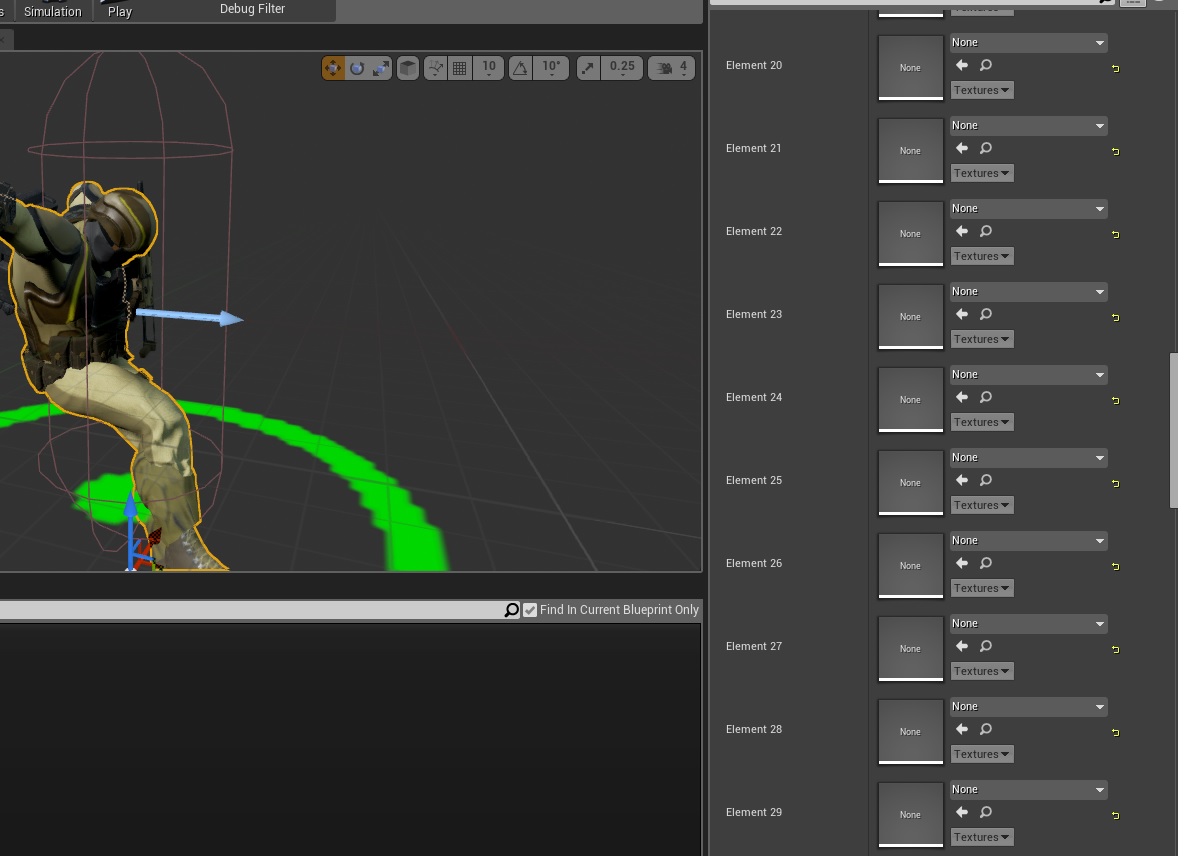This screenshot has height=856, width=1184.
Task: Browse to asset magnifier for Element 26
Action: click(x=986, y=564)
